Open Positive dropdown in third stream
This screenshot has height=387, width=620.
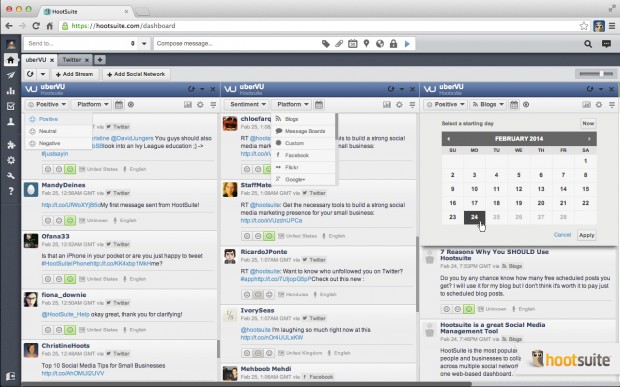[x=445, y=104]
